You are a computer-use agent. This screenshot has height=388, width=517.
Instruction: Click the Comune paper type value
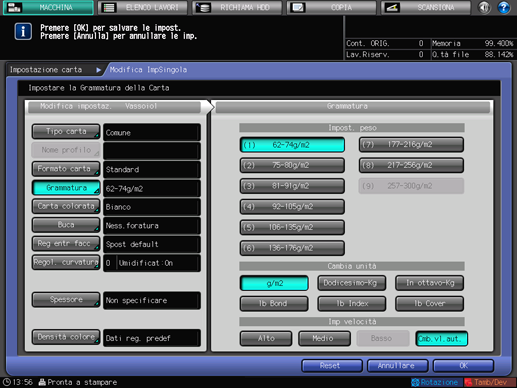[152, 132]
